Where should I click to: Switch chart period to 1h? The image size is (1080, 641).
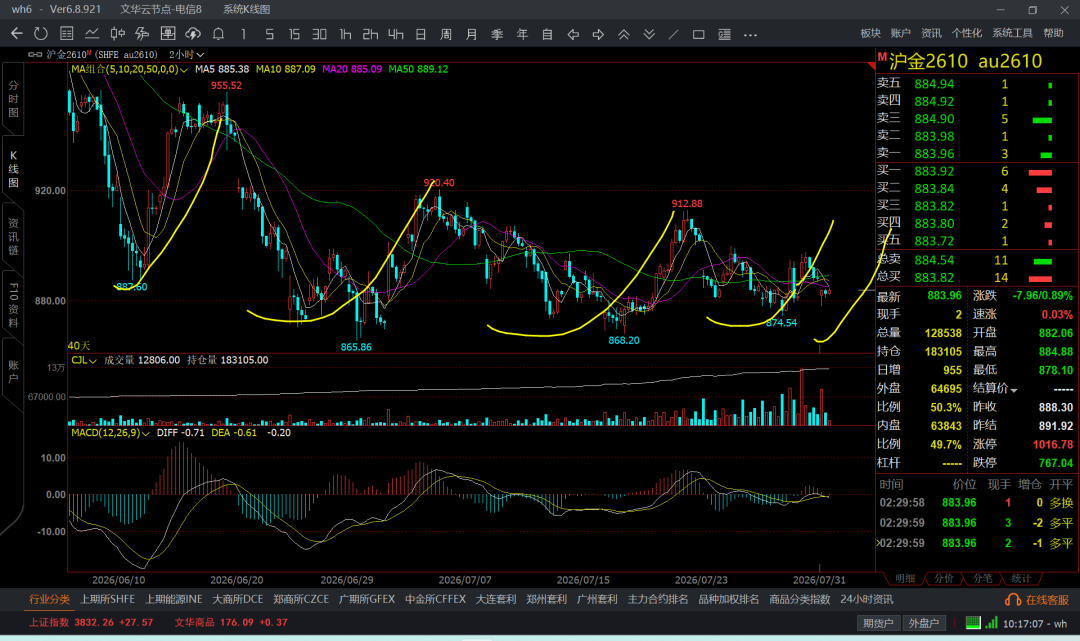[x=345, y=34]
